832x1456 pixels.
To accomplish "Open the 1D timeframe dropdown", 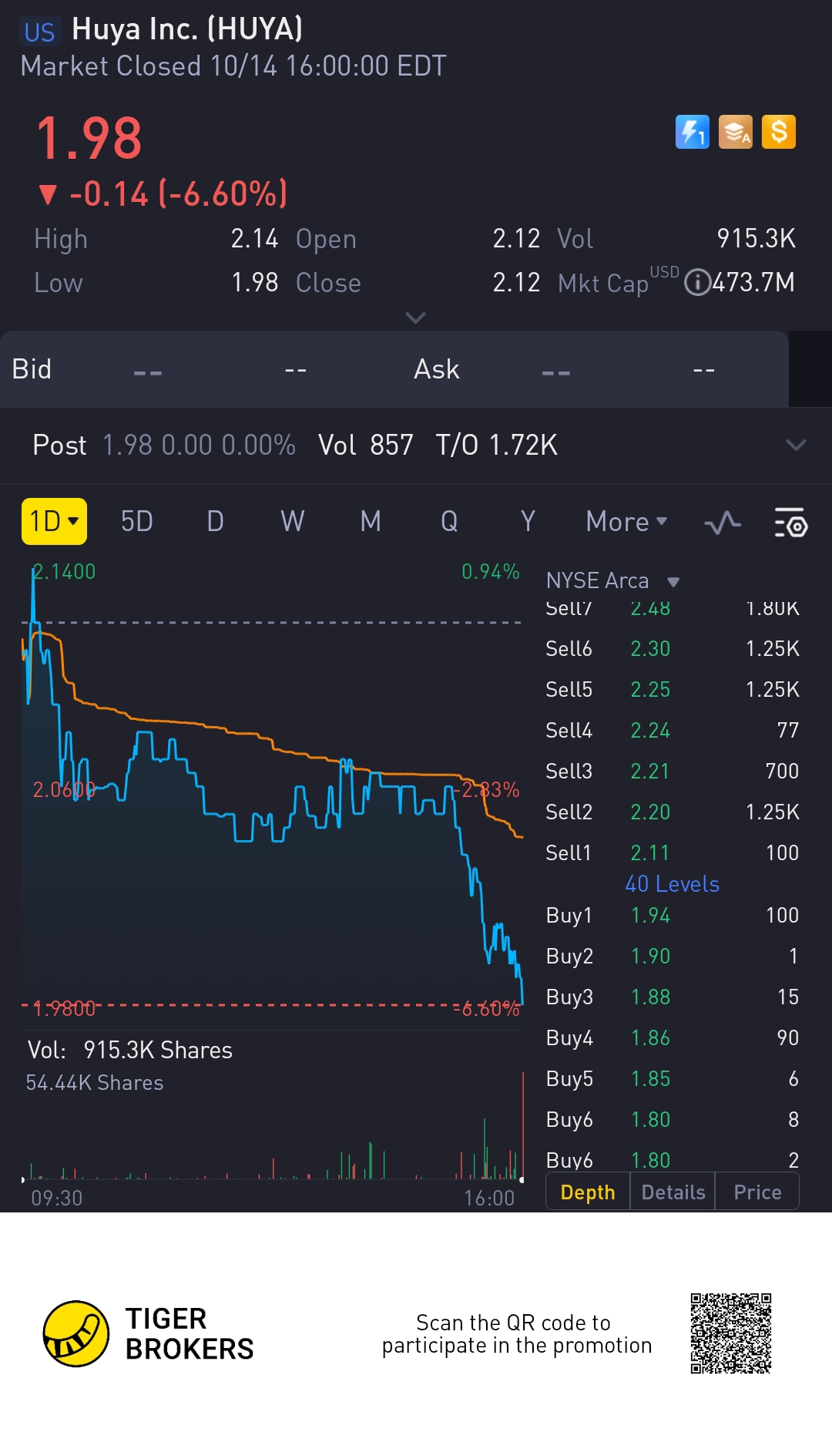I will [54, 521].
